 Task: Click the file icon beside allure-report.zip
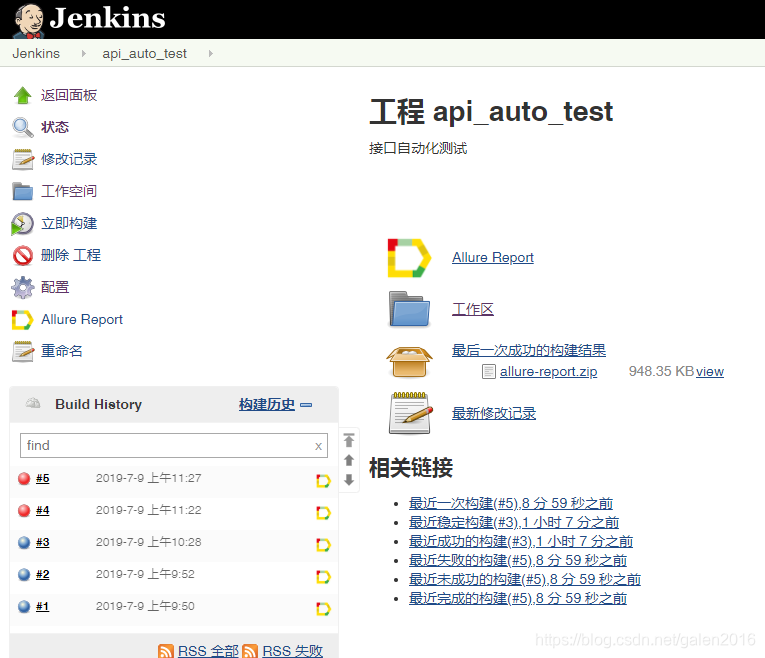pos(488,372)
